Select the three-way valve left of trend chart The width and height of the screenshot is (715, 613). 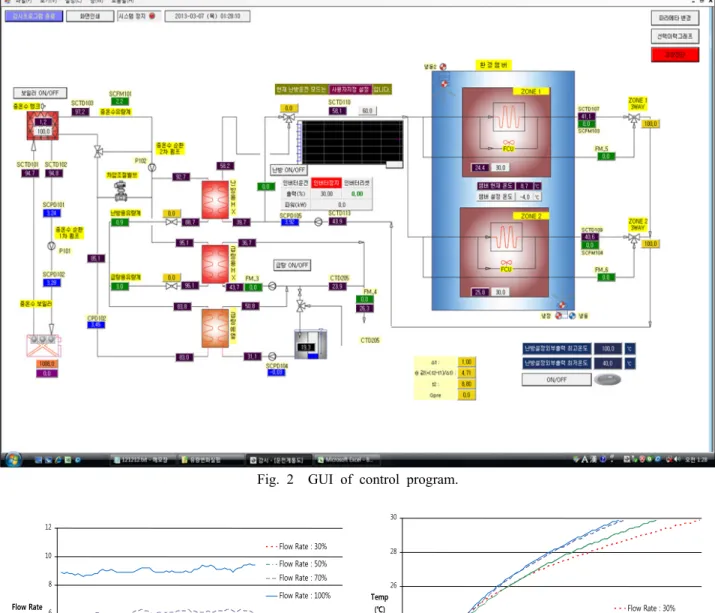pos(288,119)
